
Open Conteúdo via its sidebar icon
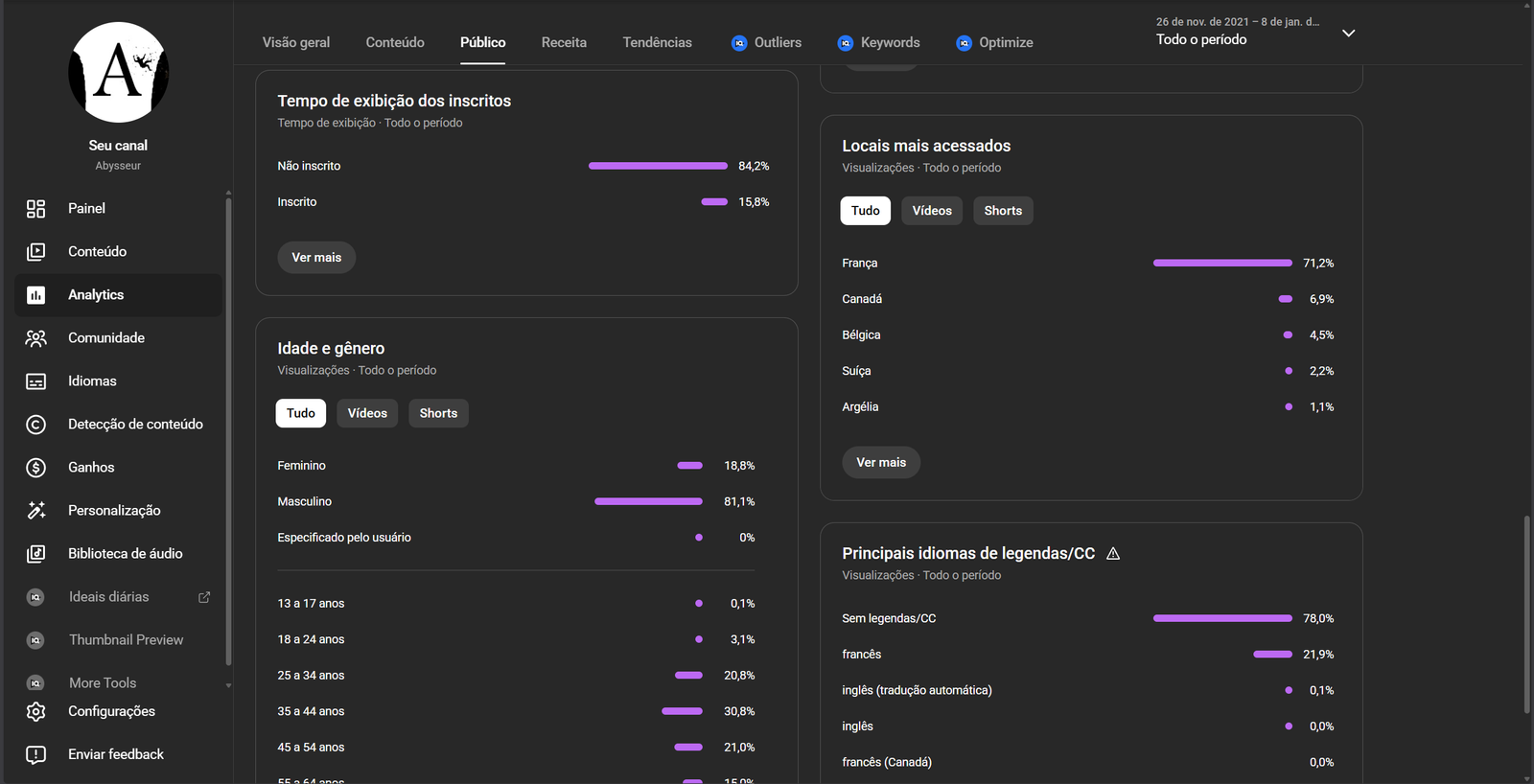tap(35, 252)
